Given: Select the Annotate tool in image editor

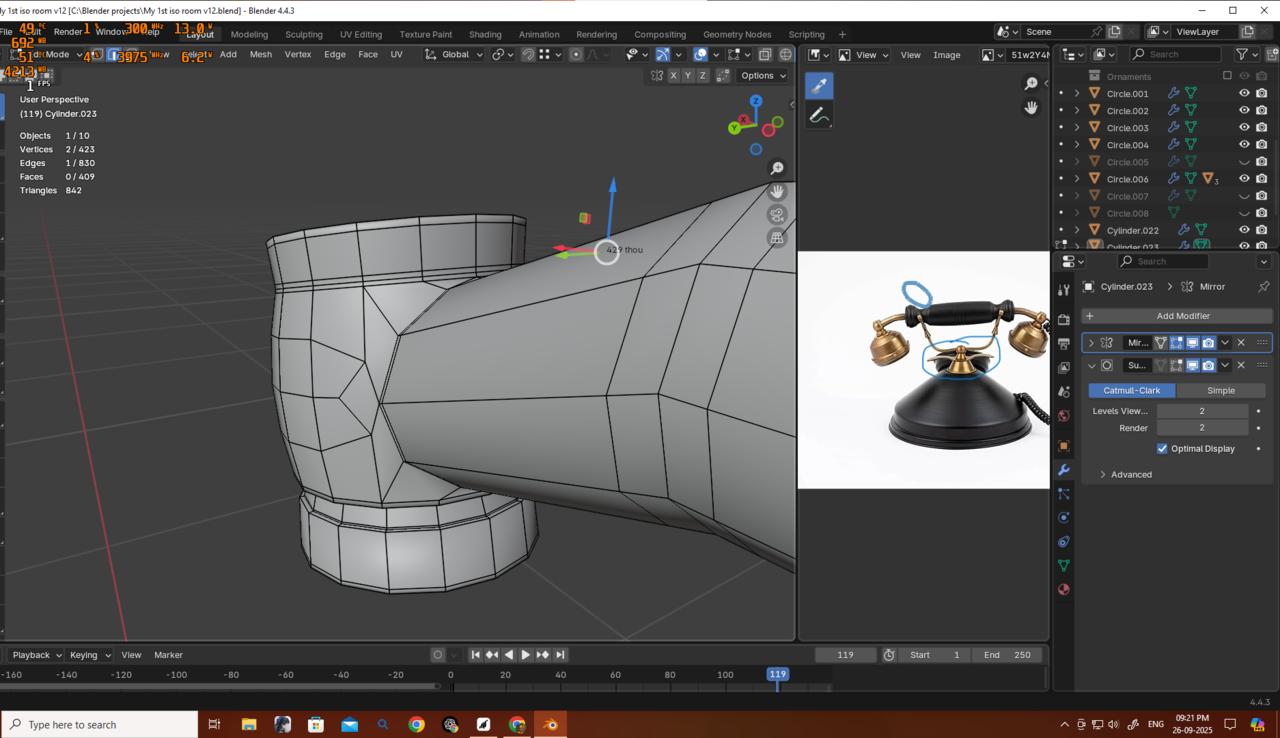Looking at the screenshot, I should (x=819, y=116).
